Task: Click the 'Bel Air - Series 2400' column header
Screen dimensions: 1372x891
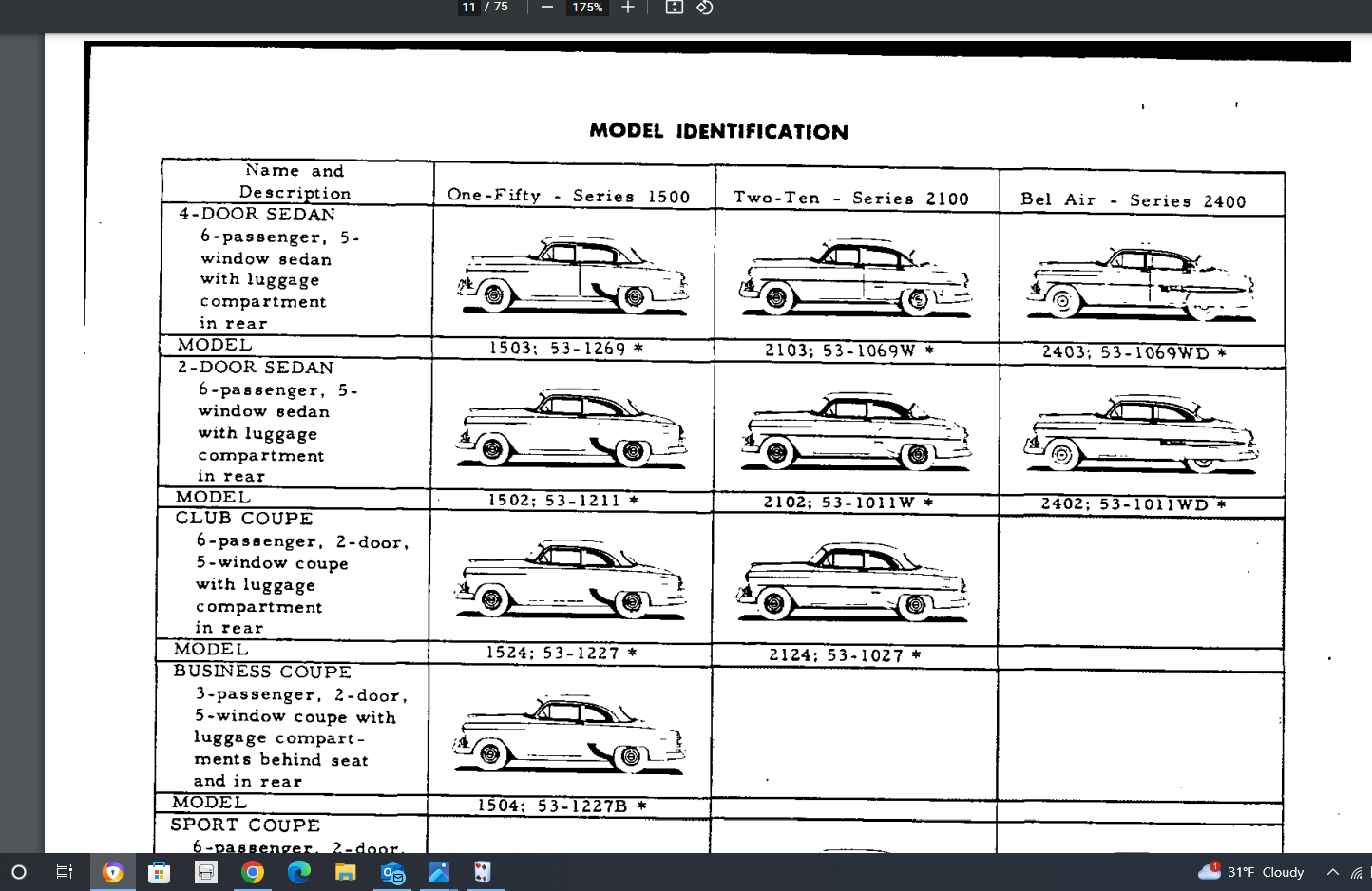Action: pos(1133,200)
